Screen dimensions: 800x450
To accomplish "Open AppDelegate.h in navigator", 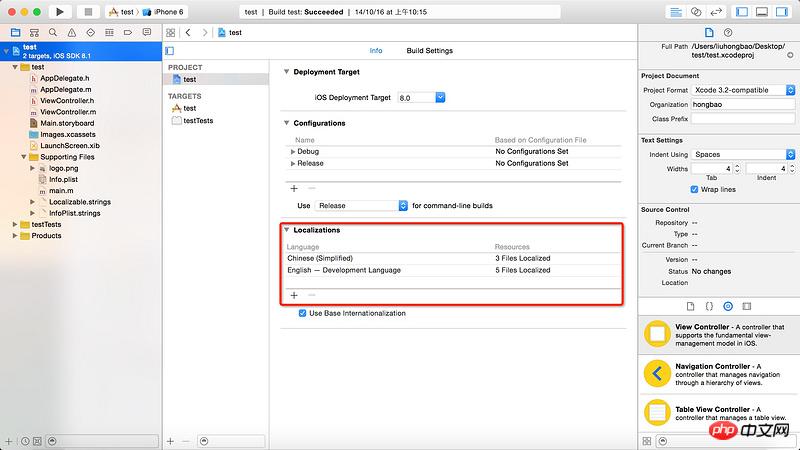I will pyautogui.click(x=64, y=78).
